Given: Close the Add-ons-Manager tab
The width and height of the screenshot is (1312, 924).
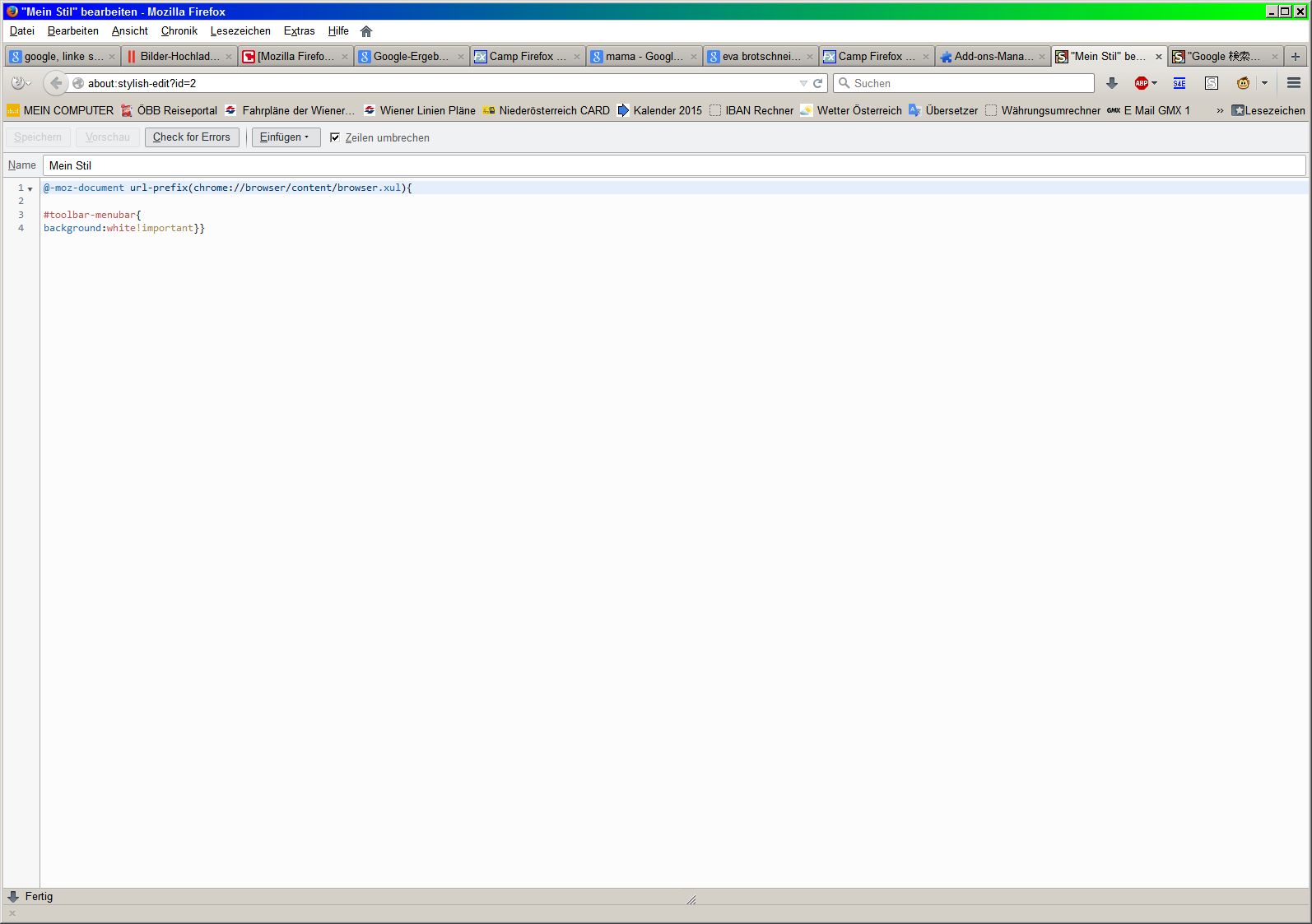Looking at the screenshot, I should [x=1042, y=57].
